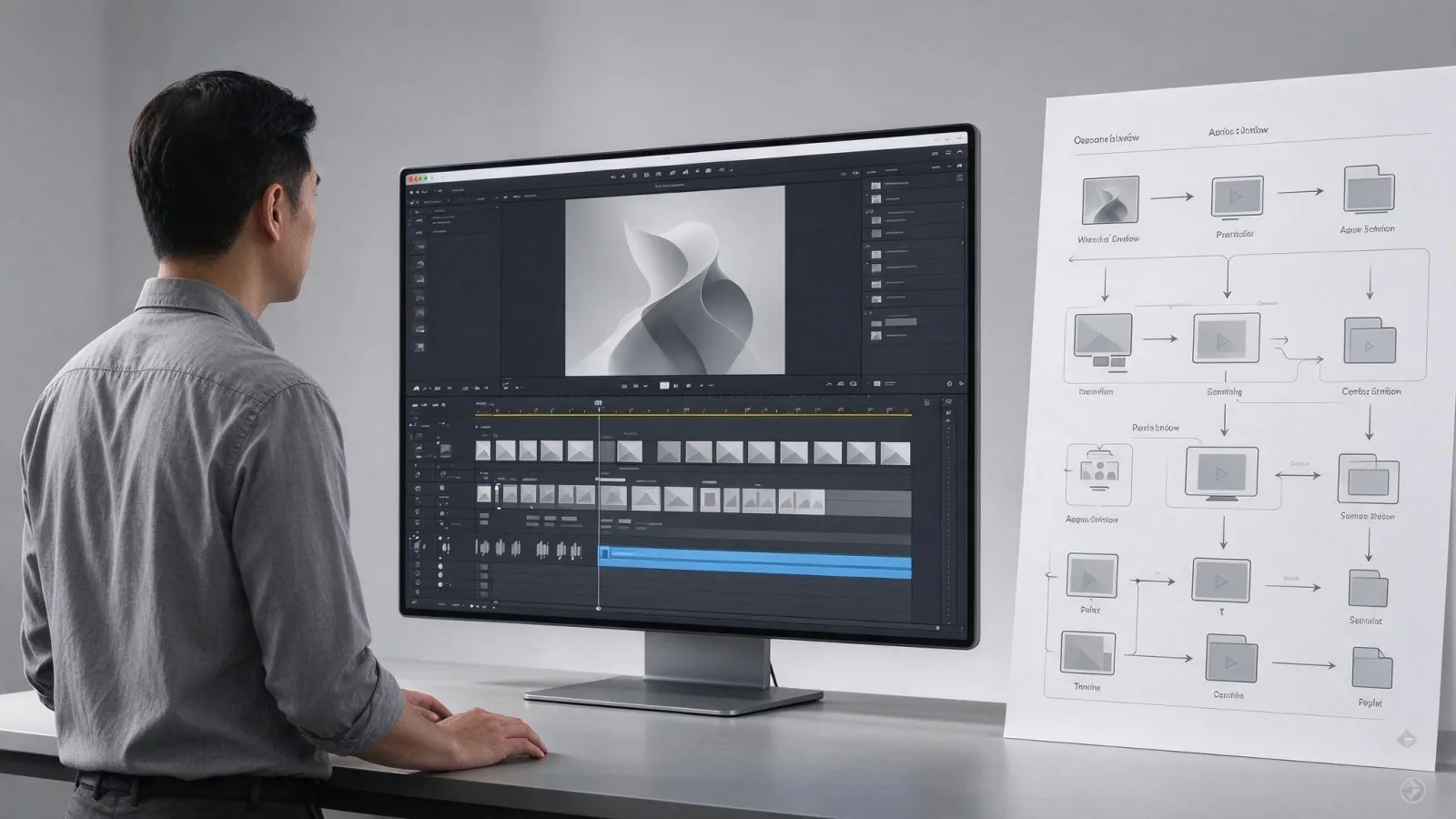Image resolution: width=1456 pixels, height=819 pixels.
Task: Select the topmost thumbnail in the right panel list
Action: click(875, 186)
